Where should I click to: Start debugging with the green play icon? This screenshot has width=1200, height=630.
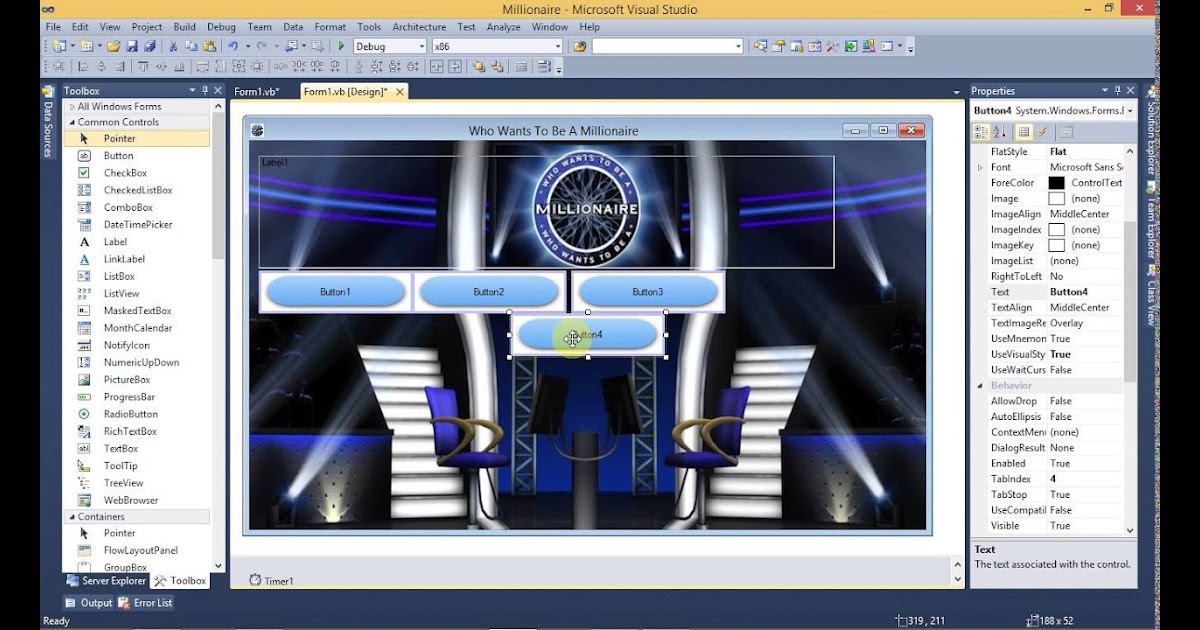pos(342,46)
